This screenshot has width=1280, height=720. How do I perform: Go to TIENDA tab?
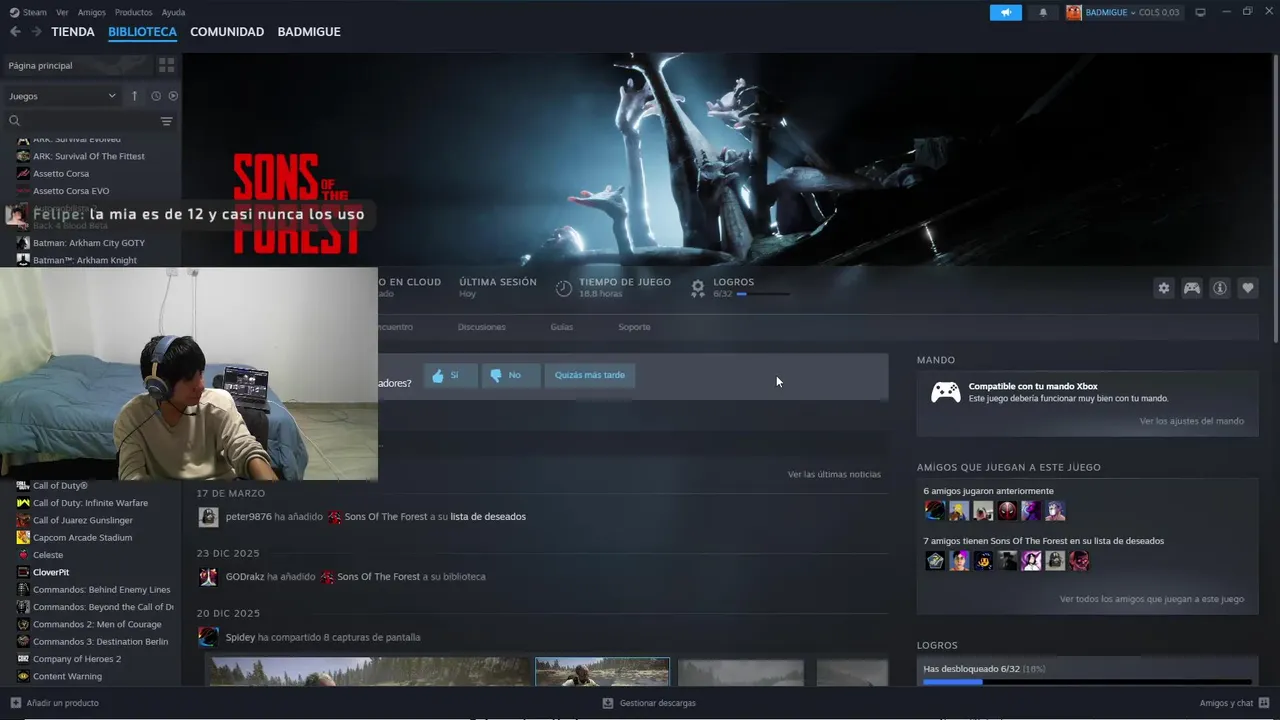coord(73,32)
